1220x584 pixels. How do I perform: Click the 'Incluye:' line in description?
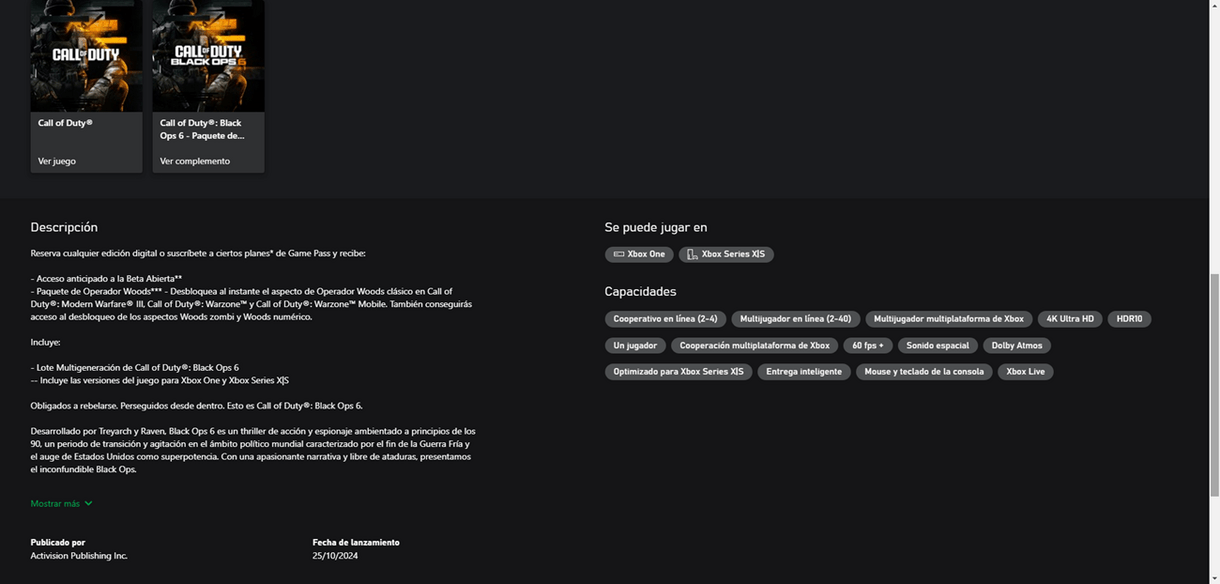point(46,342)
